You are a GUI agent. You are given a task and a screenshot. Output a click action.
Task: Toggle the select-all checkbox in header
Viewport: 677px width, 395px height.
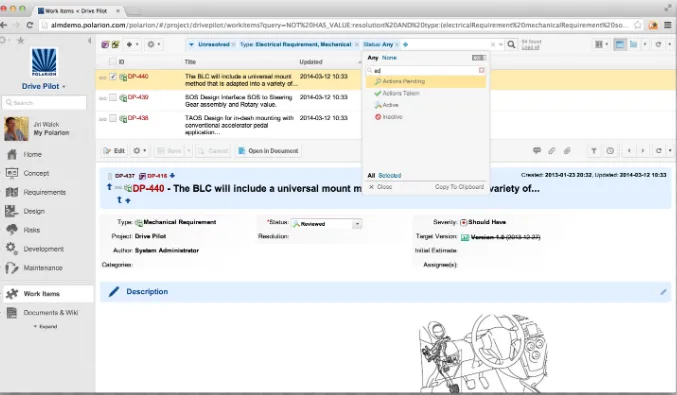[113, 62]
